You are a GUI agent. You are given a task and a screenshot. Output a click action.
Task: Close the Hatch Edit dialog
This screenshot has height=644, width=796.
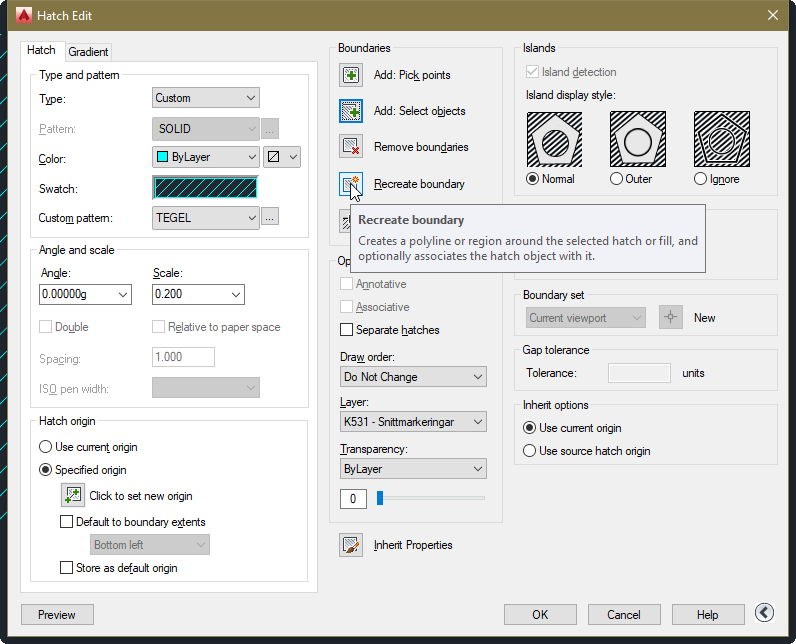(x=773, y=15)
